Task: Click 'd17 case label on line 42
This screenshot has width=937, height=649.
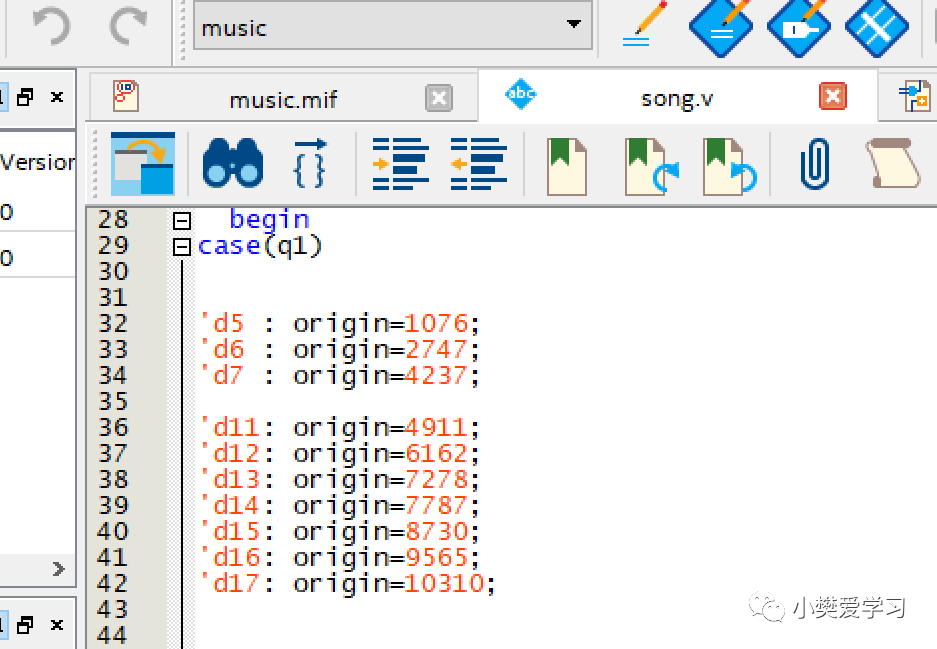Action: click(229, 583)
